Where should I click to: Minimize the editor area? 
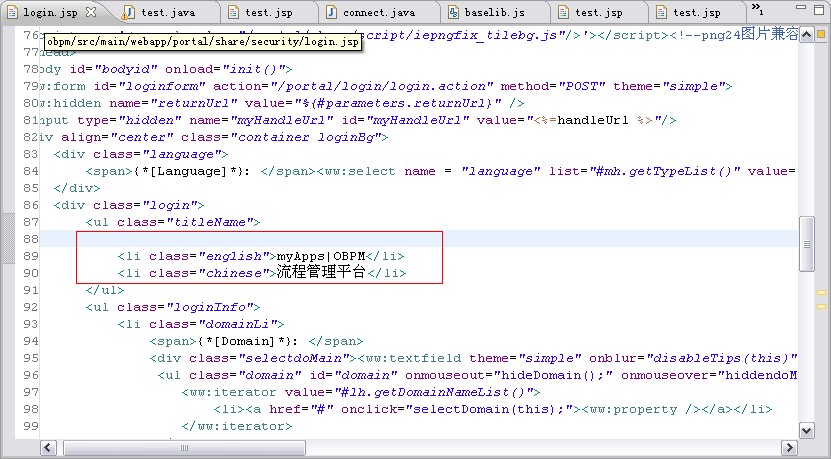(x=801, y=7)
